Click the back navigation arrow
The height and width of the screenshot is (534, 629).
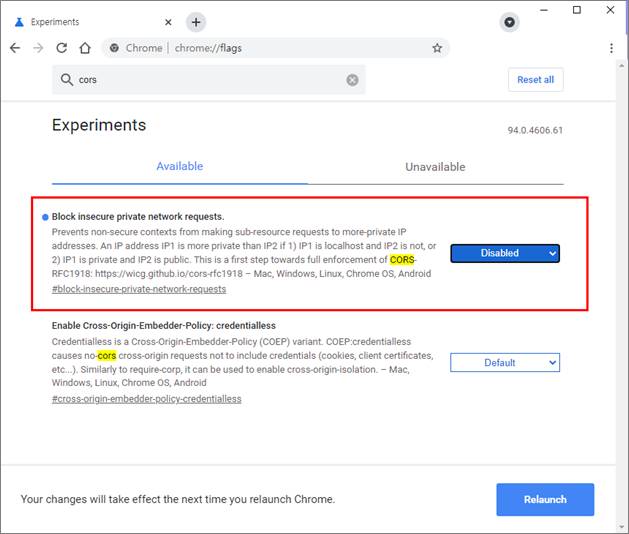point(15,48)
